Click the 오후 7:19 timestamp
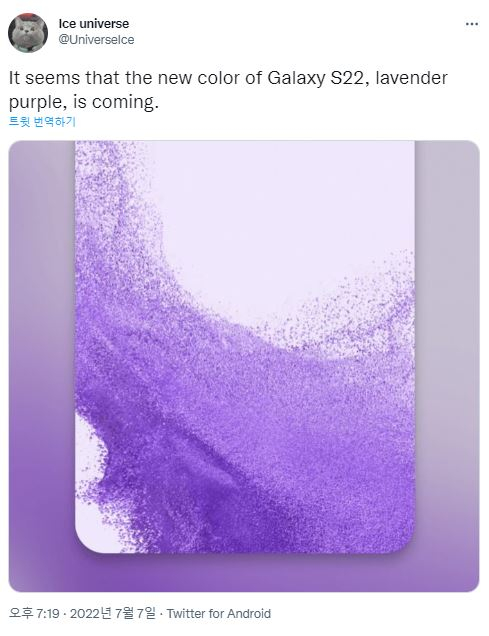 pos(34,613)
